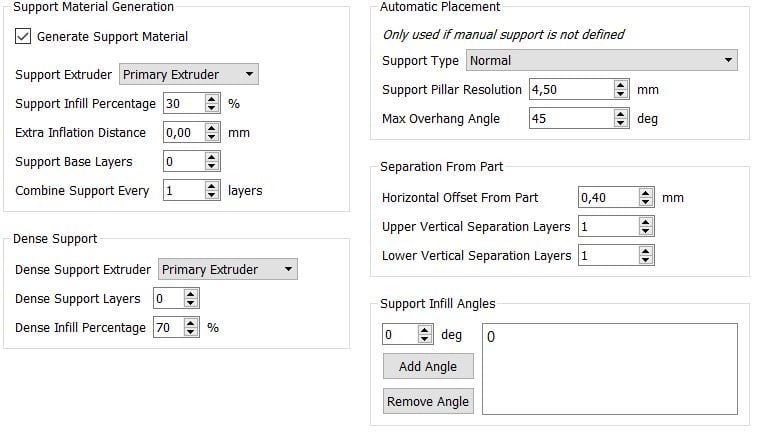Open the Support Type dropdown

[x=602, y=60]
